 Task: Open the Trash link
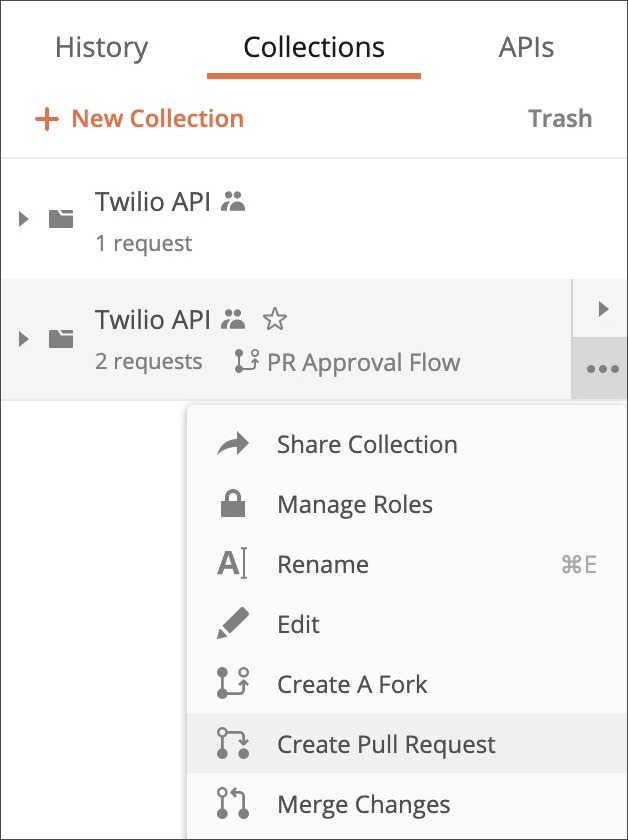560,118
